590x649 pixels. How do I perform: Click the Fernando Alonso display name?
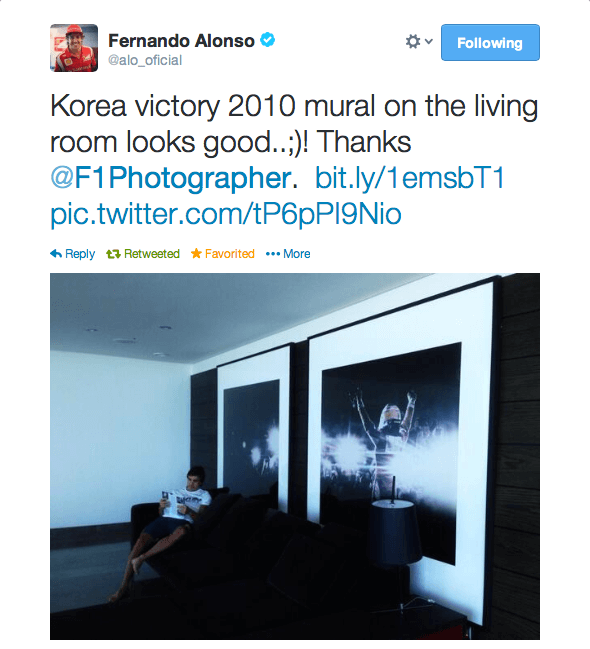[181, 41]
